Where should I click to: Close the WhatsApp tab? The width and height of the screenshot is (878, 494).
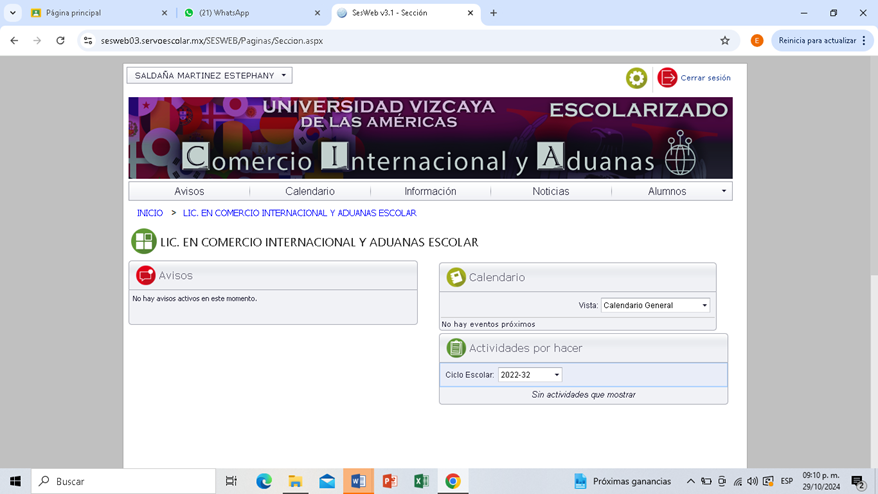coord(317,13)
